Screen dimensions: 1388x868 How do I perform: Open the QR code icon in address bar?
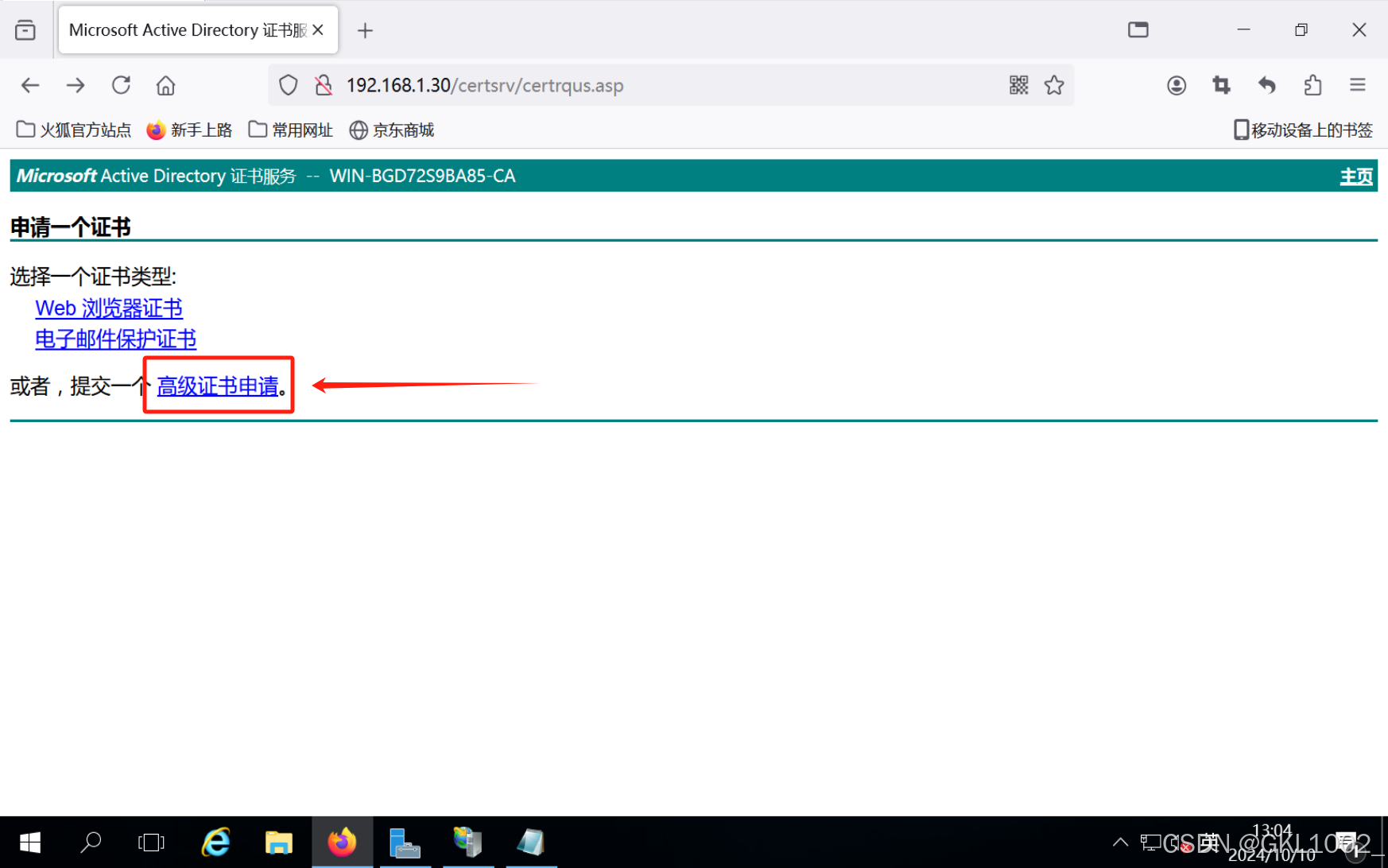click(x=1019, y=85)
